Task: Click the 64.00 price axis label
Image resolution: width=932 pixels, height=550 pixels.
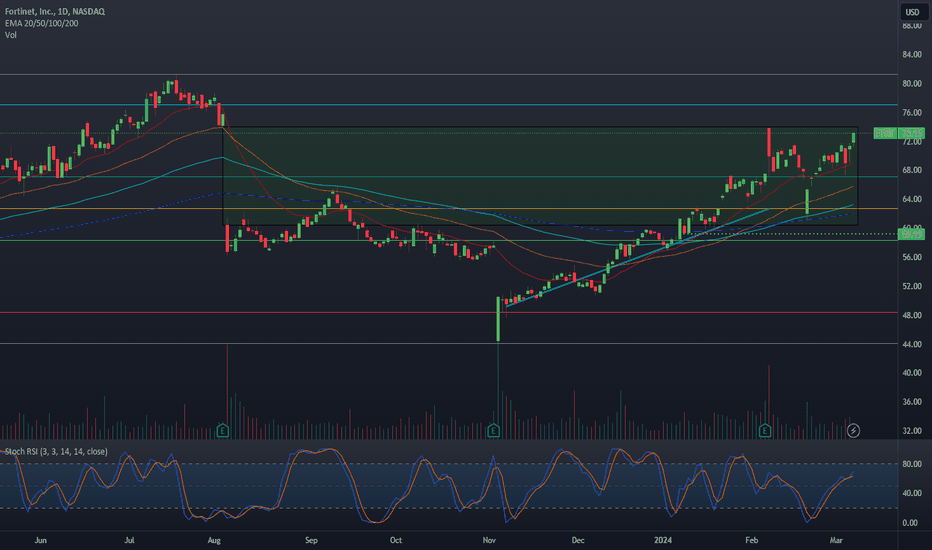Action: [x=912, y=199]
